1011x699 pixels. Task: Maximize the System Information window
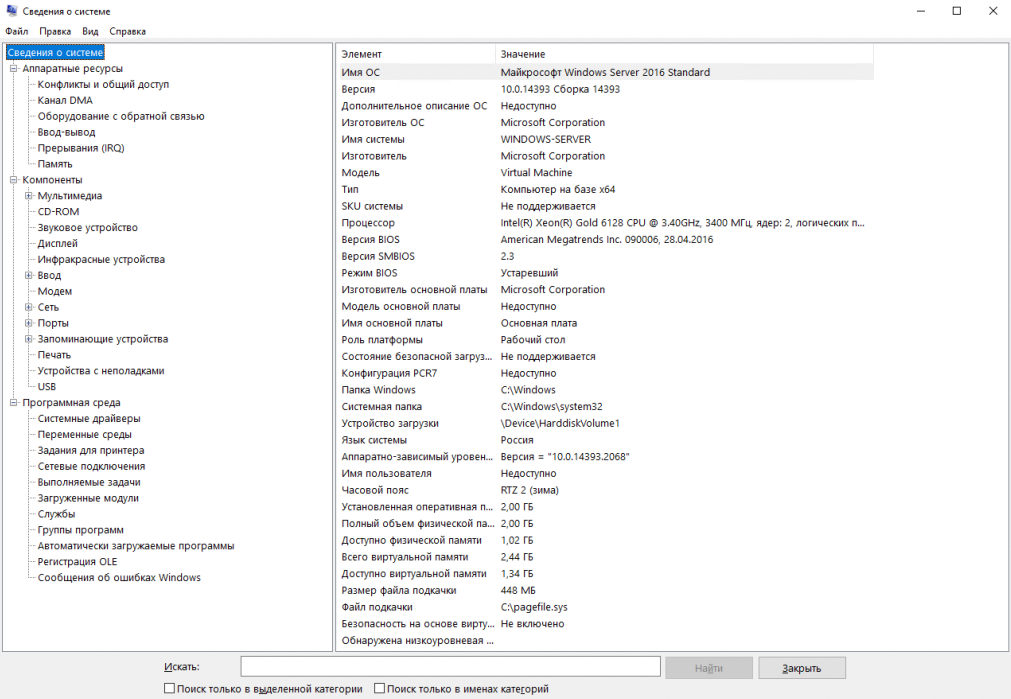957,11
